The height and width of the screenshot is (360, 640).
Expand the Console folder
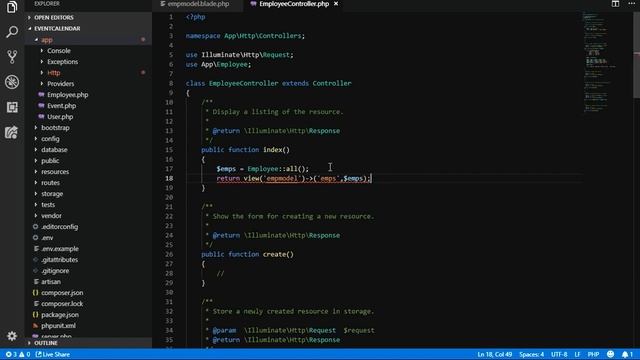click(x=89, y=51)
